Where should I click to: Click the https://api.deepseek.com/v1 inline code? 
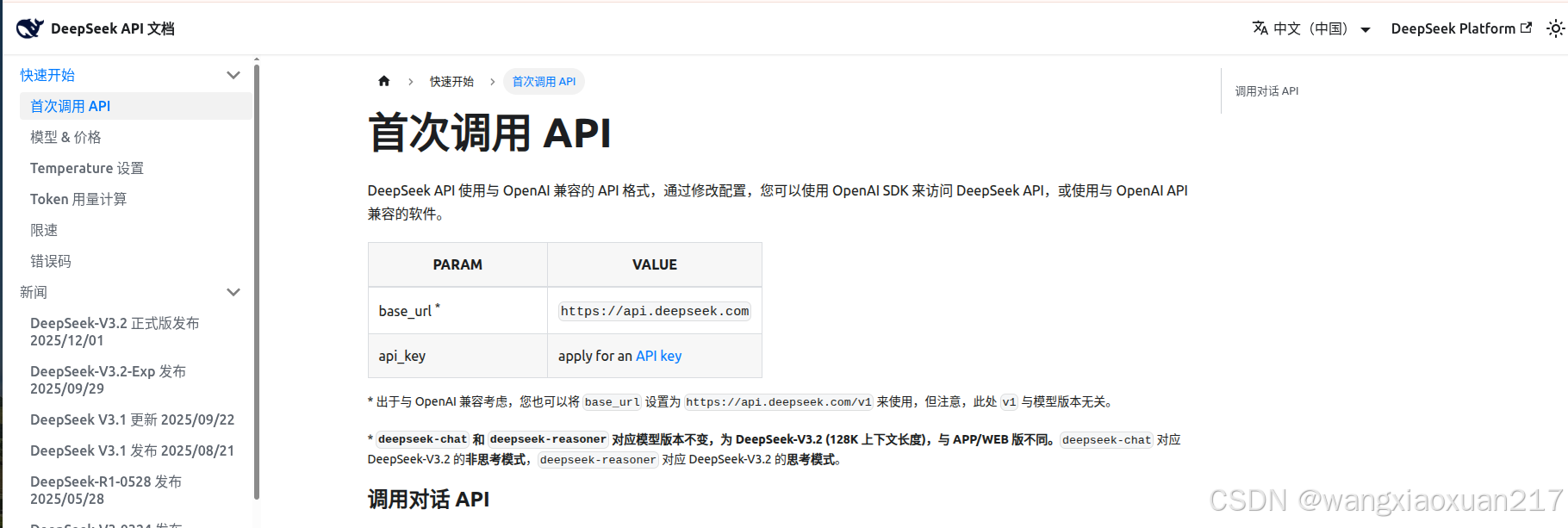[779, 402]
